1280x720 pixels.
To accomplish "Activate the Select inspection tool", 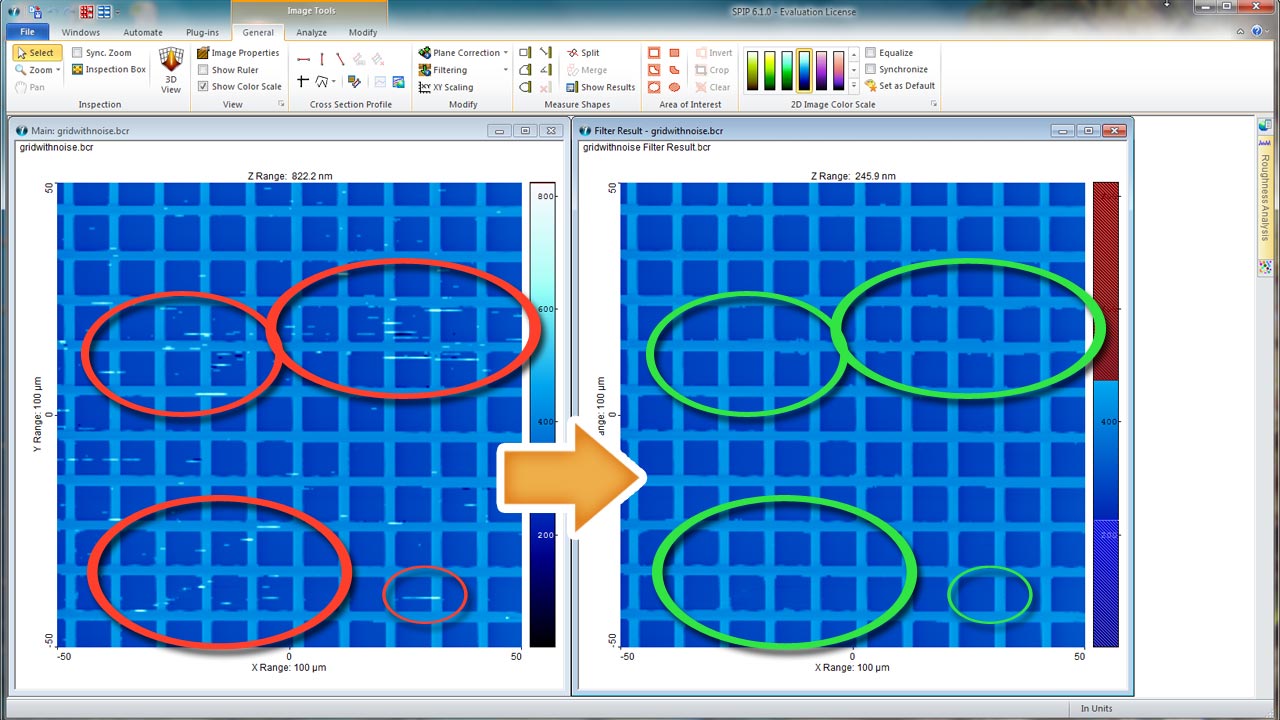I will coord(34,53).
